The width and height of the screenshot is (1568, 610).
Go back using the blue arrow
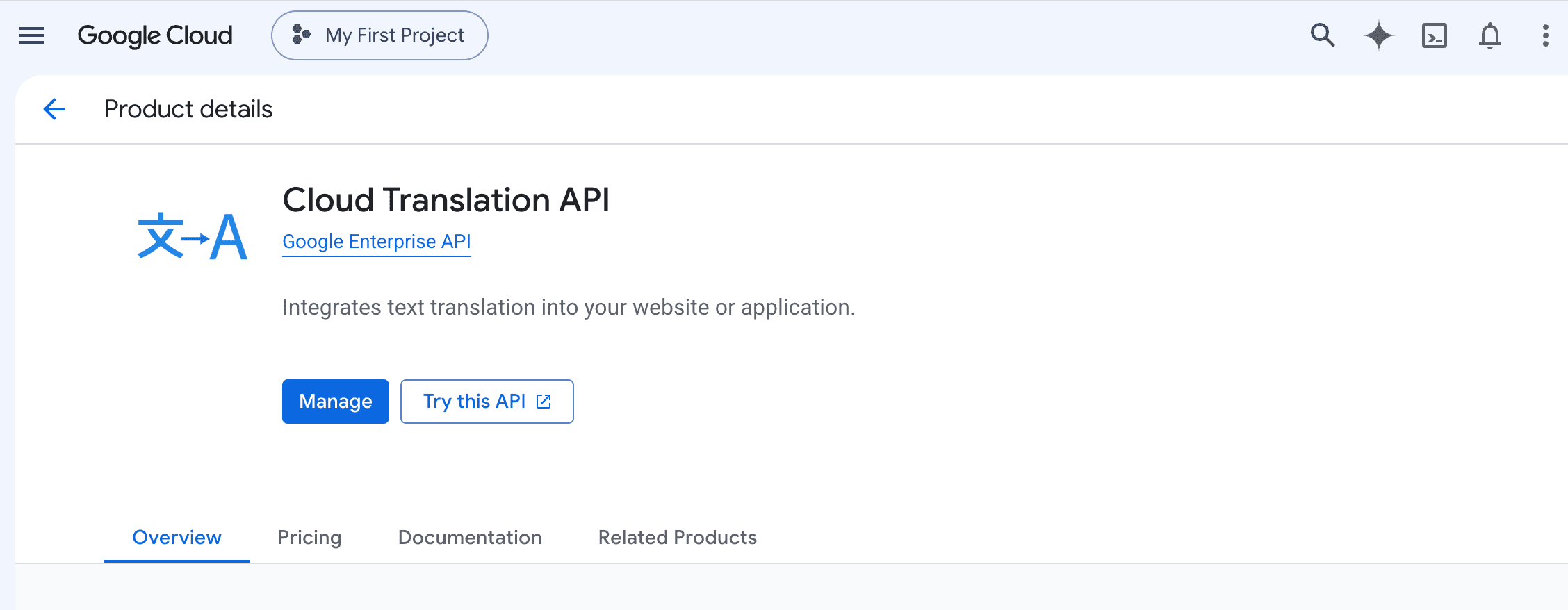pyautogui.click(x=54, y=109)
